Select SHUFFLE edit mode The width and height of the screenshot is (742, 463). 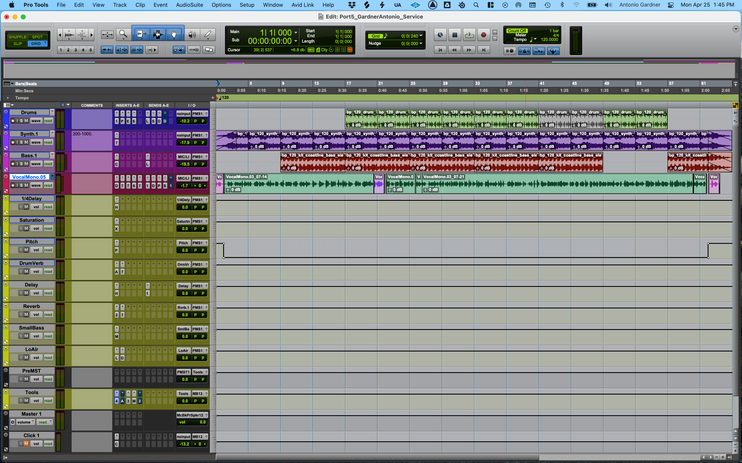click(x=18, y=37)
